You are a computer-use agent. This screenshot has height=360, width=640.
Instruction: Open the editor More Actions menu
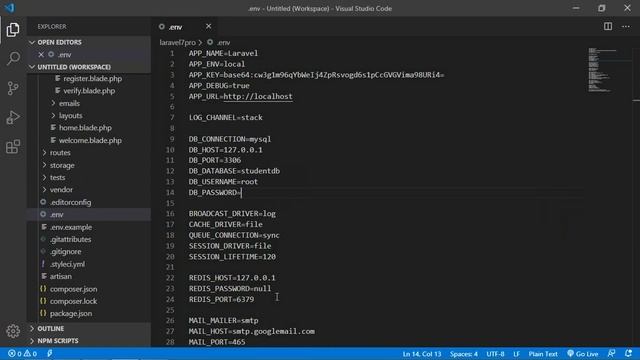[626, 27]
